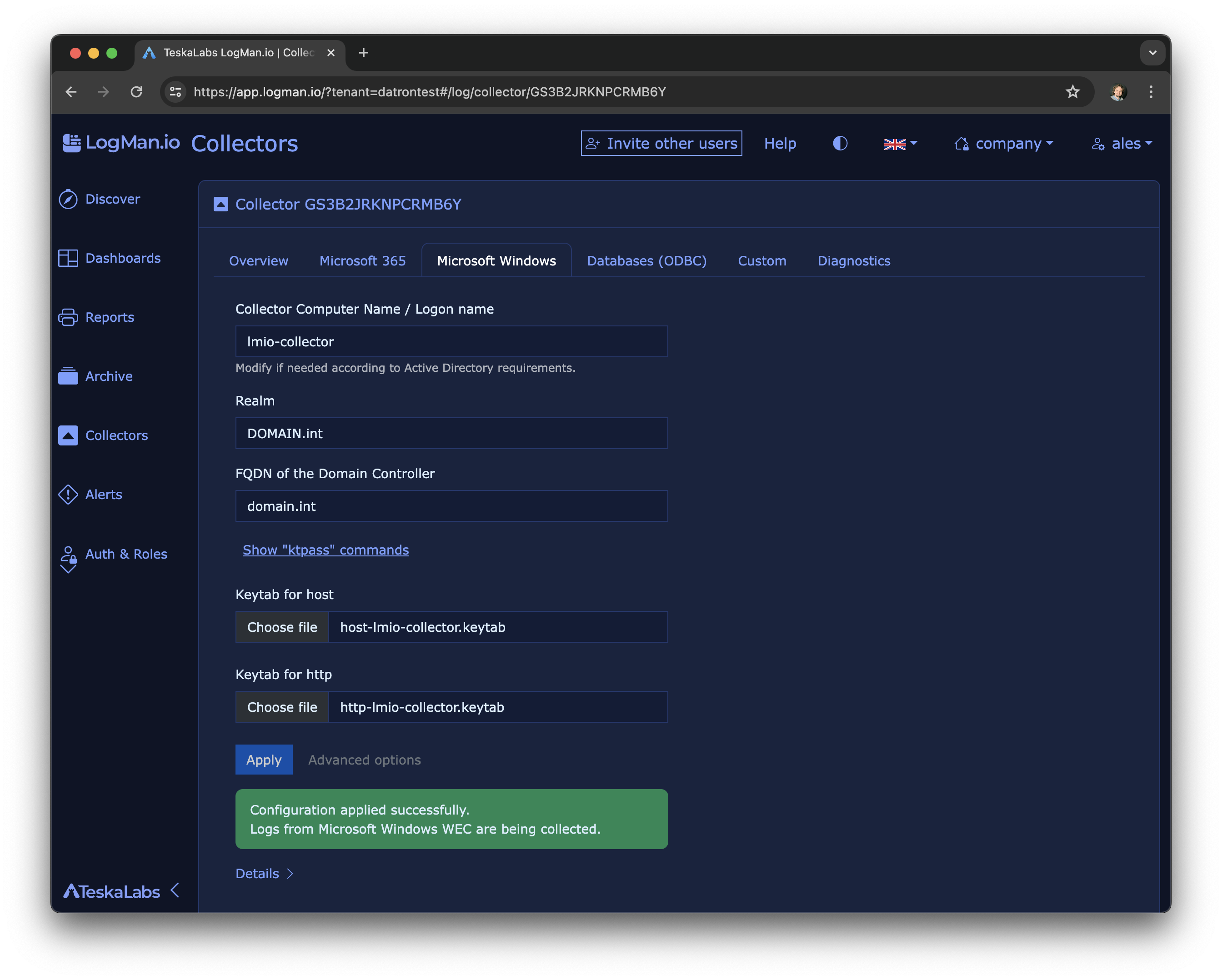1222x980 pixels.
Task: Click the Alerts diamond icon
Action: pos(68,494)
